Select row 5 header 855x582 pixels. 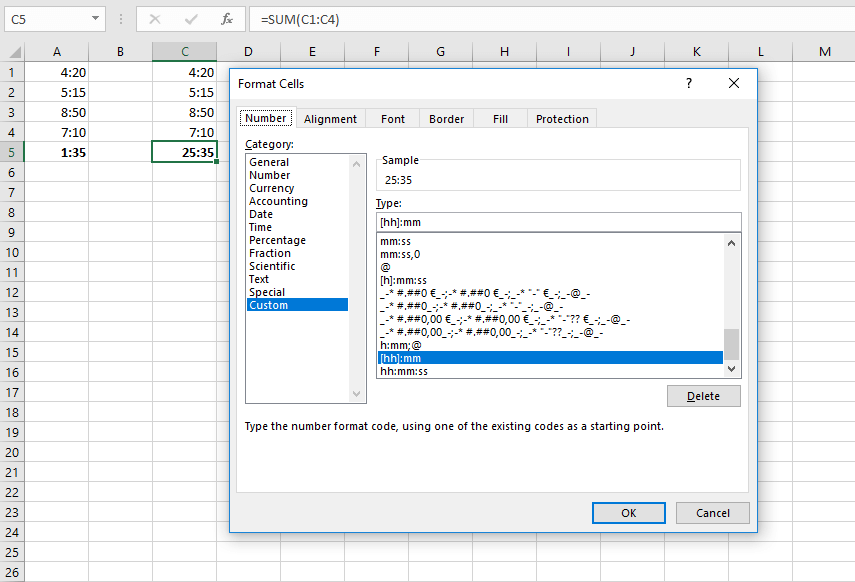(12, 152)
